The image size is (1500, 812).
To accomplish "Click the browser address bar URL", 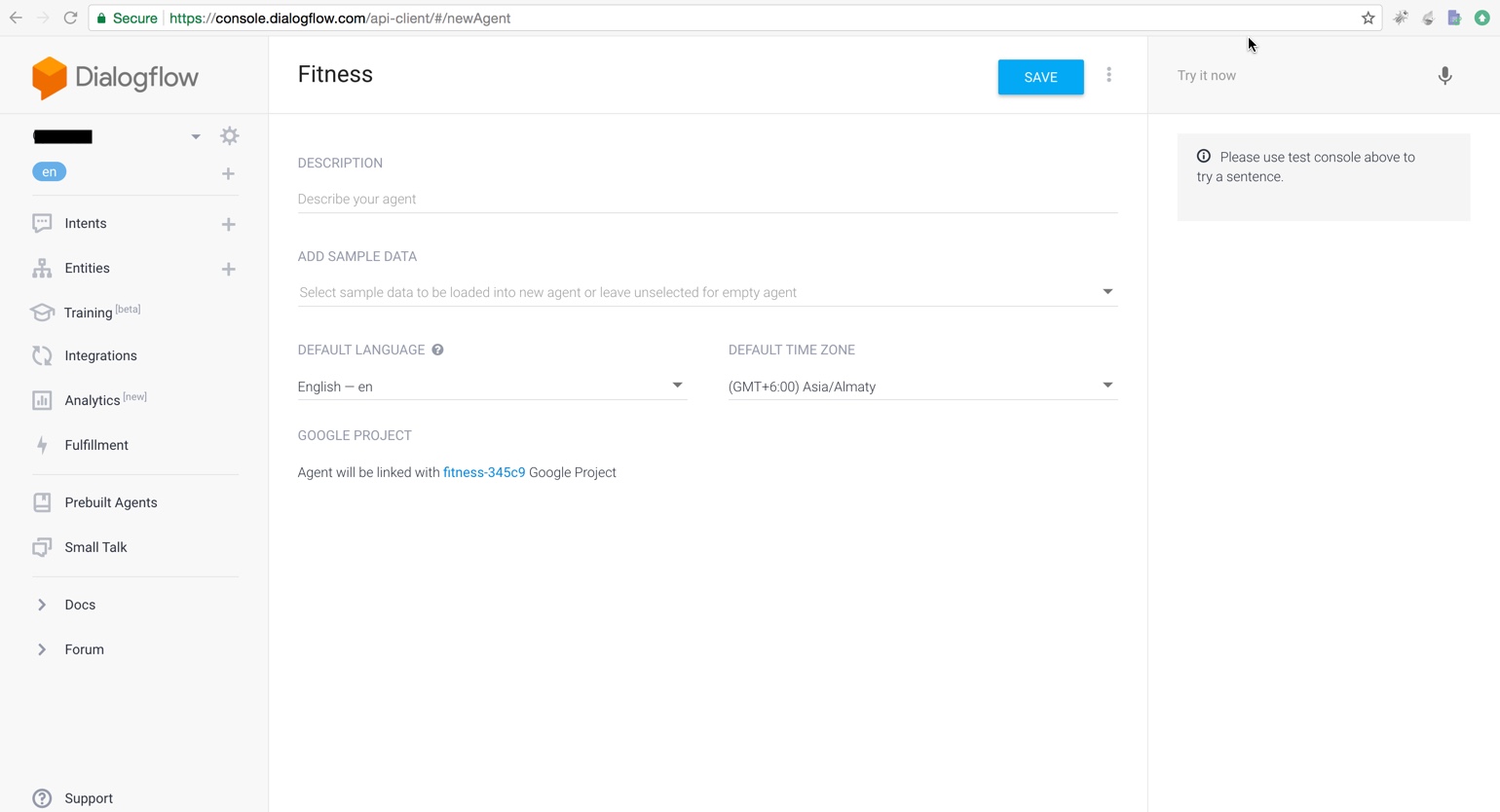I will tap(340, 18).
